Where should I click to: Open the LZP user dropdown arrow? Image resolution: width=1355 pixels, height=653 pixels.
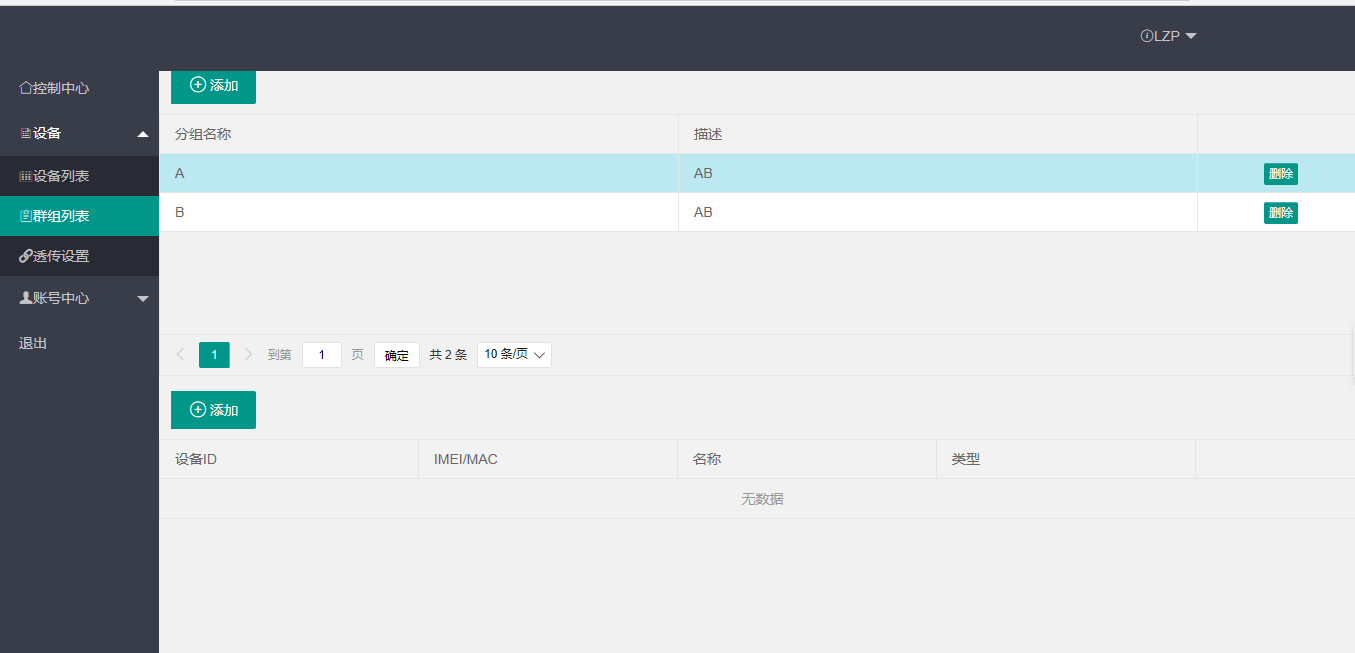pos(1191,36)
